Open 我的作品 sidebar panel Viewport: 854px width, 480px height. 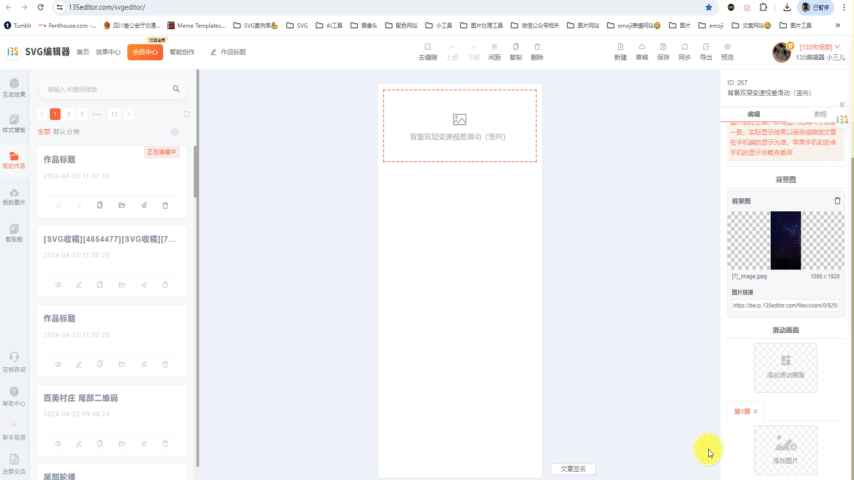pos(14,160)
